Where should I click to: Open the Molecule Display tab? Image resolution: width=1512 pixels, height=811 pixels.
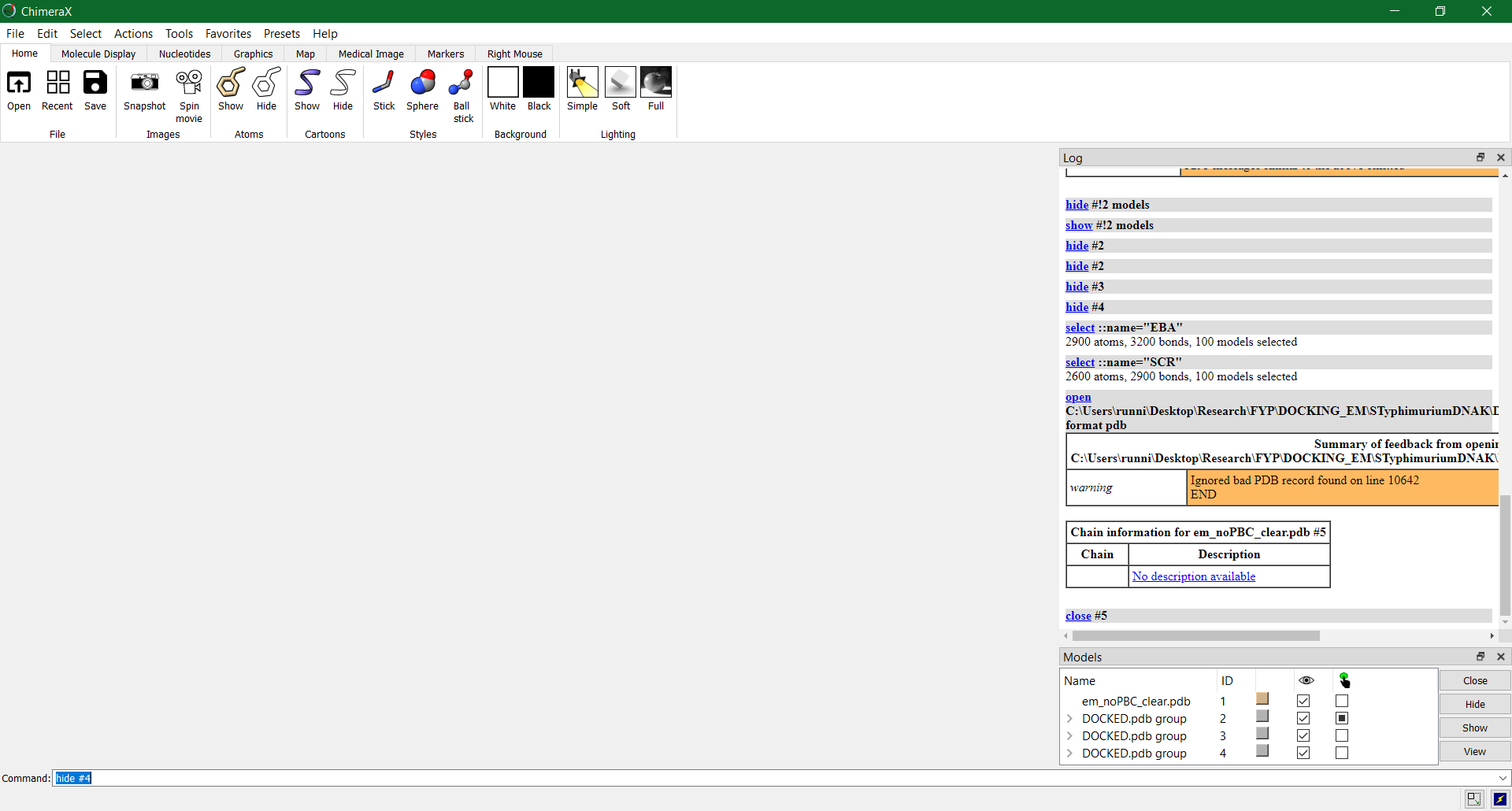click(x=98, y=54)
